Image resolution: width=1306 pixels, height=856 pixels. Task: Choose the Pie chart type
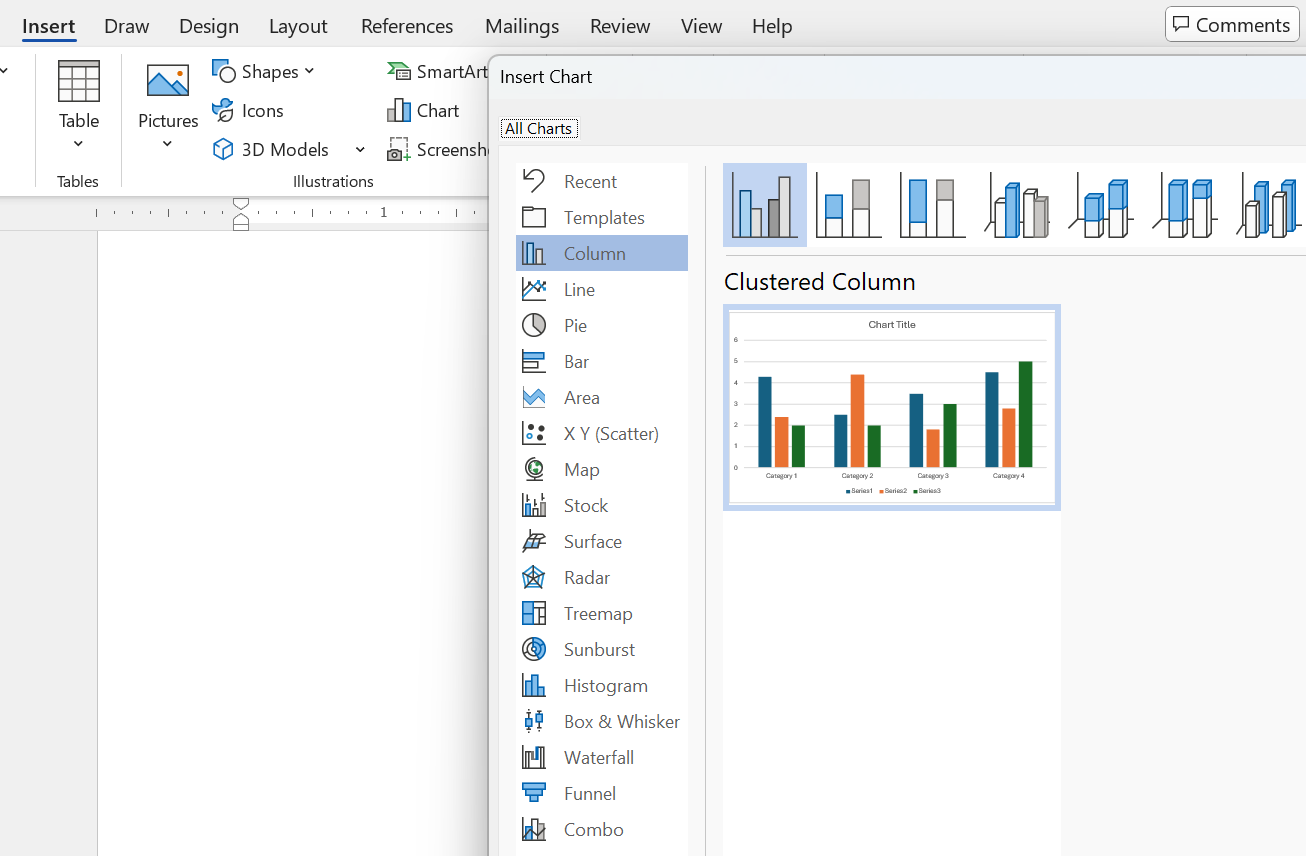tap(601, 325)
